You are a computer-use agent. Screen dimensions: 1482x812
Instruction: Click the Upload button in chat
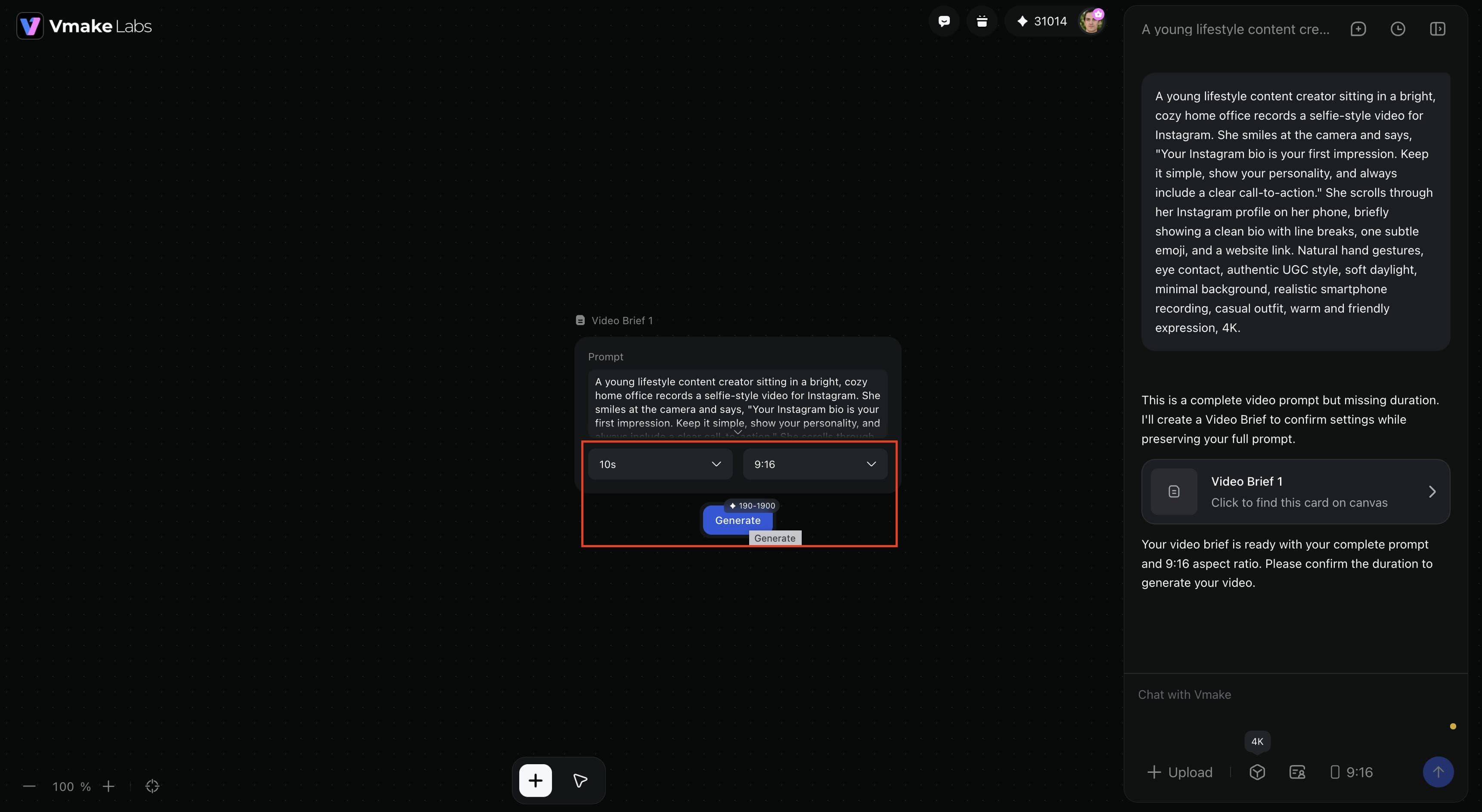point(1179,772)
